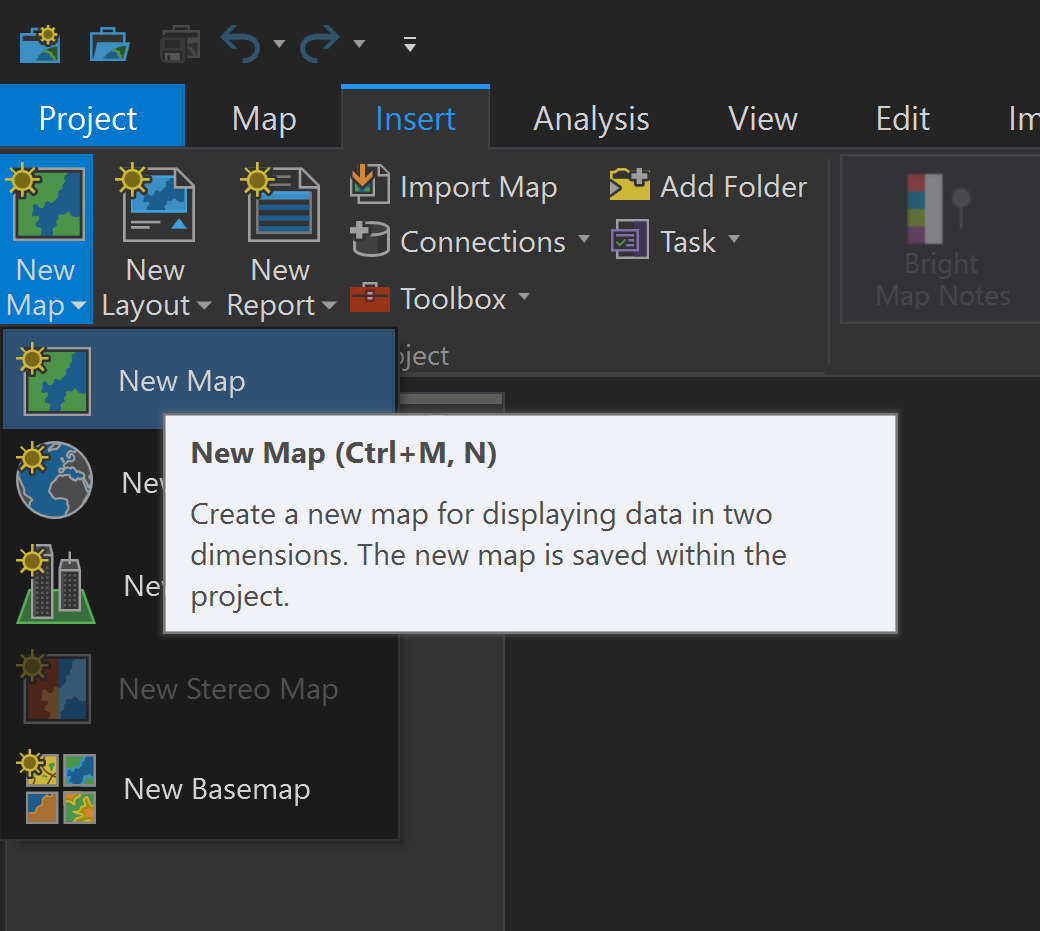Image resolution: width=1040 pixels, height=931 pixels.
Task: Click the New Project icon in quick access toolbar
Action: 39,44
